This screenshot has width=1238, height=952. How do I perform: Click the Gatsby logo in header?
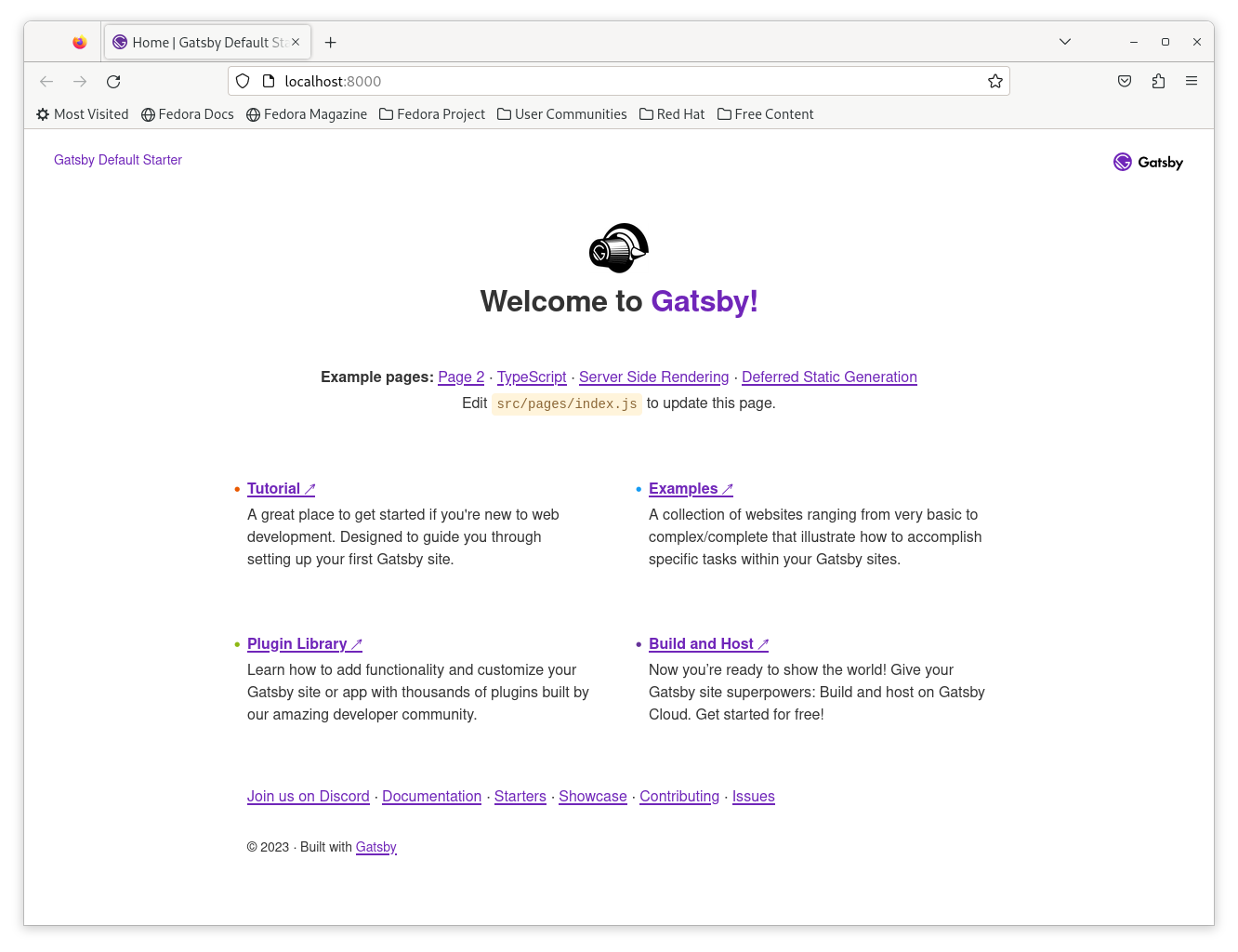click(x=1148, y=162)
